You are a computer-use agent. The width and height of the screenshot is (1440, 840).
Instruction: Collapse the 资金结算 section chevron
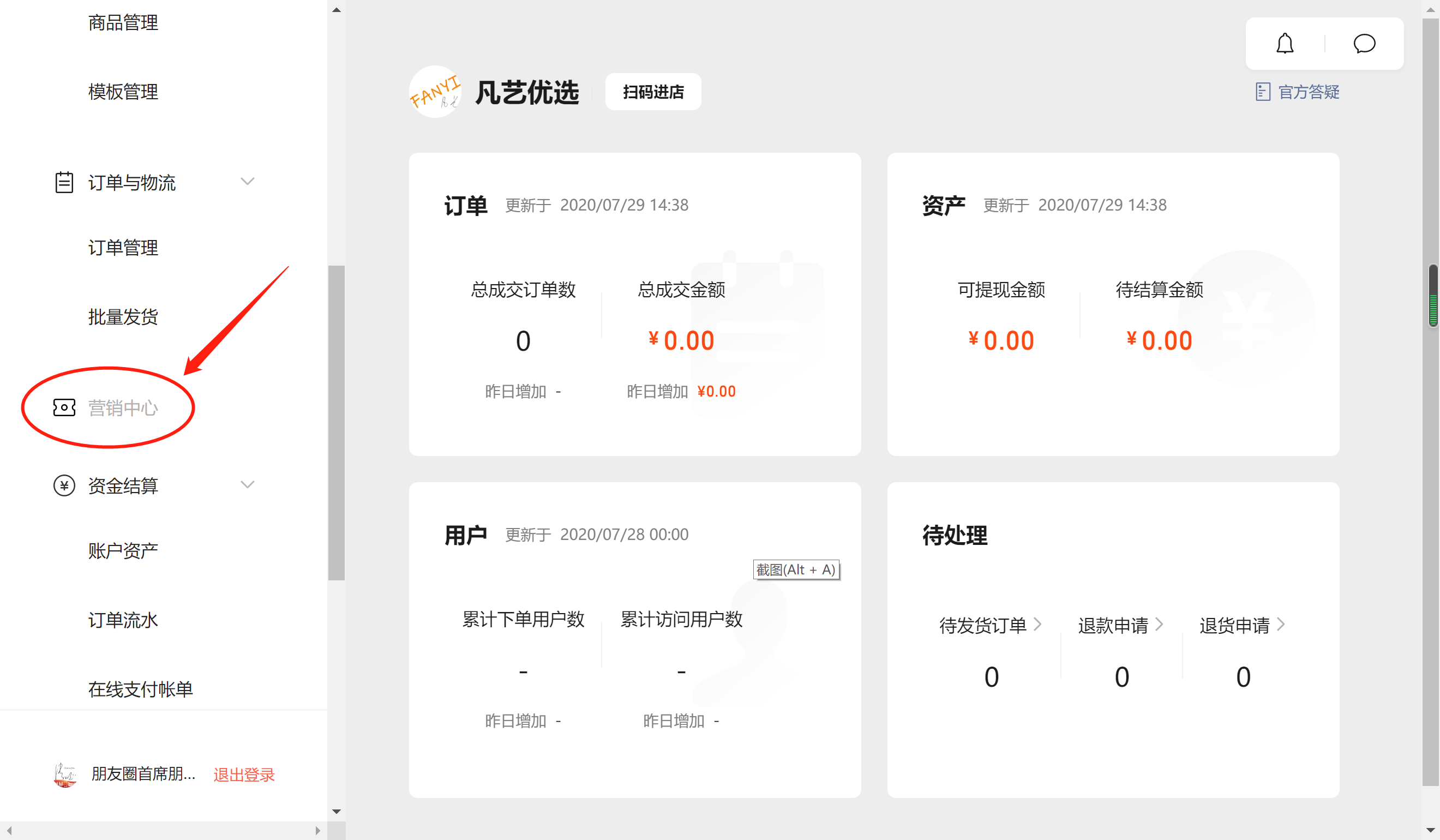coord(248,484)
